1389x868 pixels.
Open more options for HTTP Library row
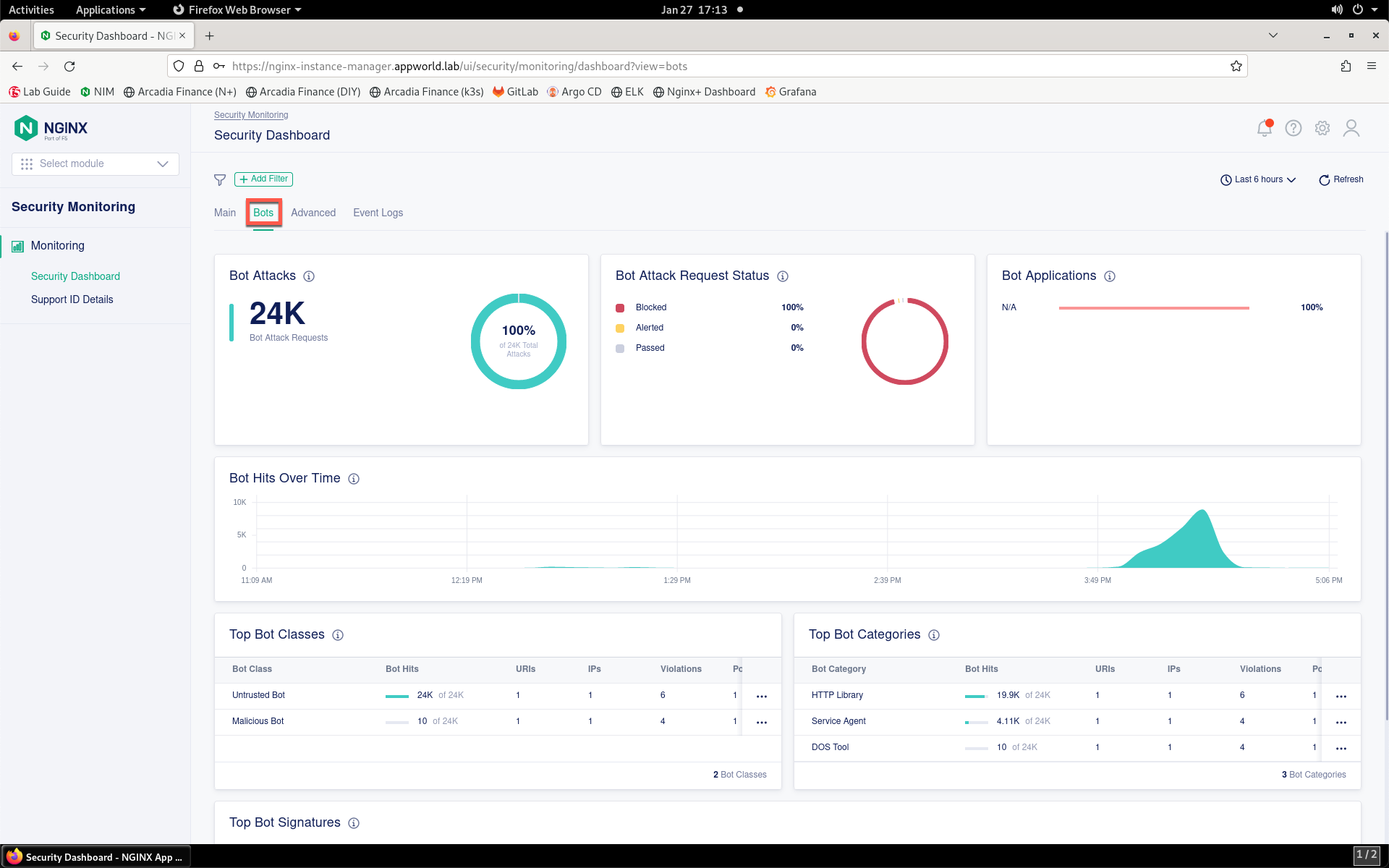point(1341,696)
